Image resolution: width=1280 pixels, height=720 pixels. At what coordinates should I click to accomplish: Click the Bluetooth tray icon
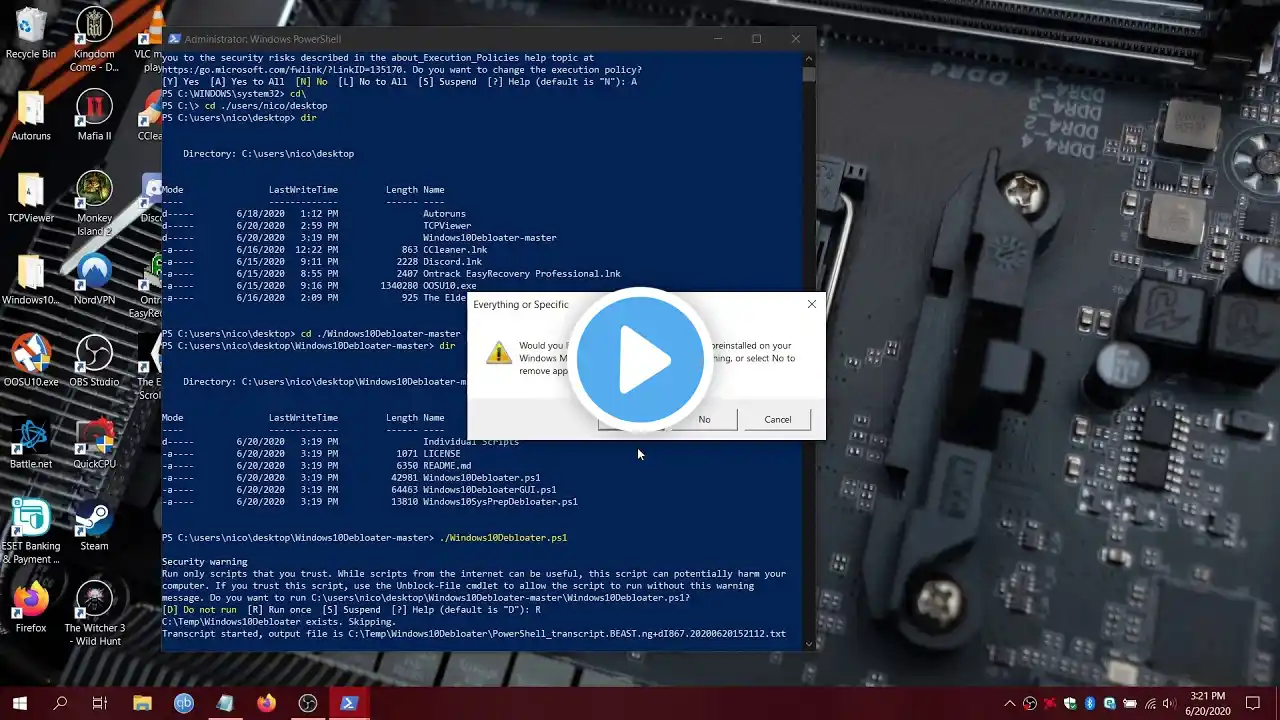click(1089, 703)
